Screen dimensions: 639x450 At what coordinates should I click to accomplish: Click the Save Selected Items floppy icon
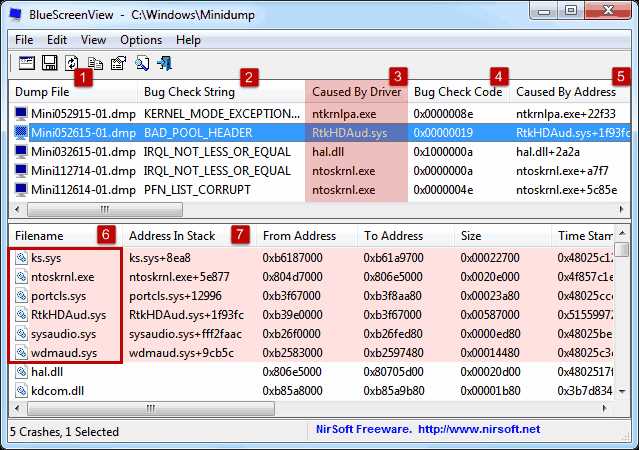pyautogui.click(x=49, y=63)
